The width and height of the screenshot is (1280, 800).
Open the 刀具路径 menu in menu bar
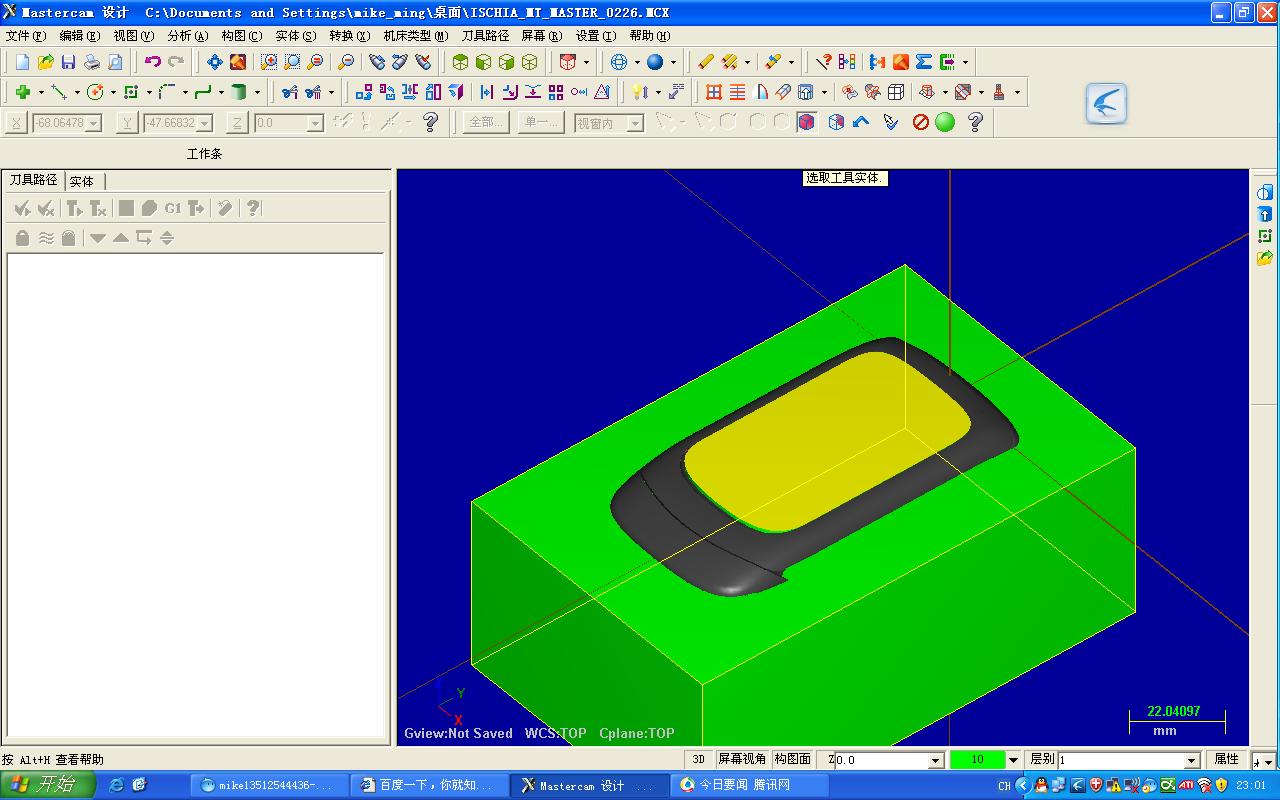click(485, 36)
